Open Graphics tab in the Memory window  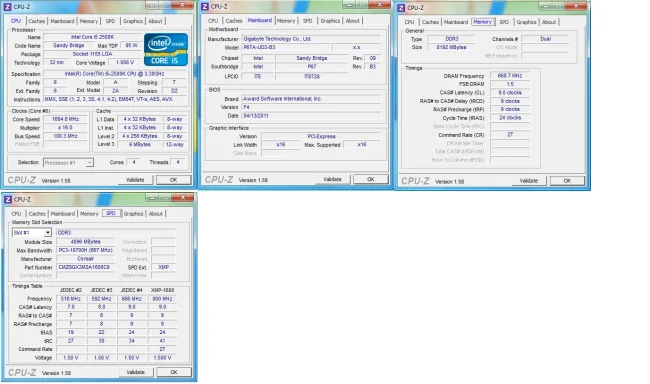(527, 22)
